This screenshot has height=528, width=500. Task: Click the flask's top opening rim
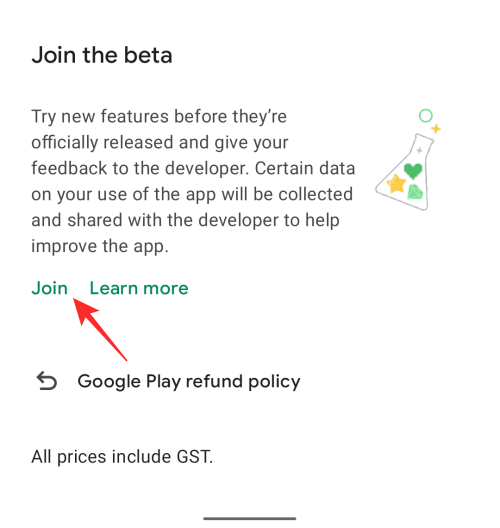(x=424, y=138)
